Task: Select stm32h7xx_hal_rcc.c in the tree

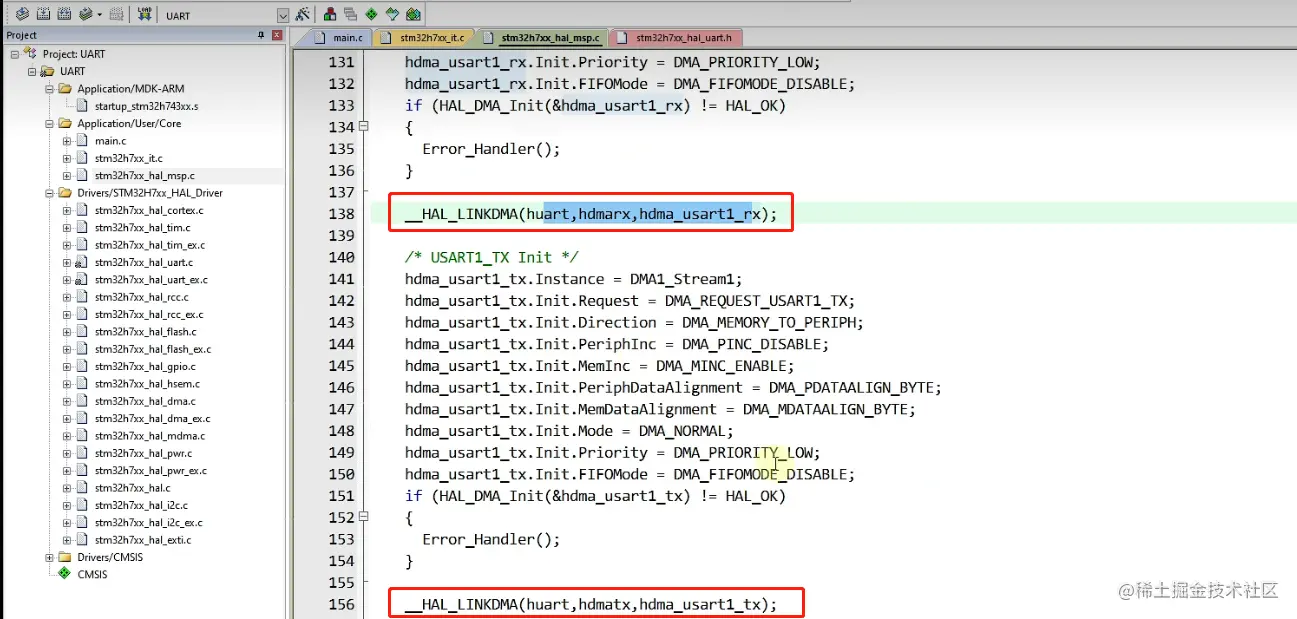Action: 141,297
